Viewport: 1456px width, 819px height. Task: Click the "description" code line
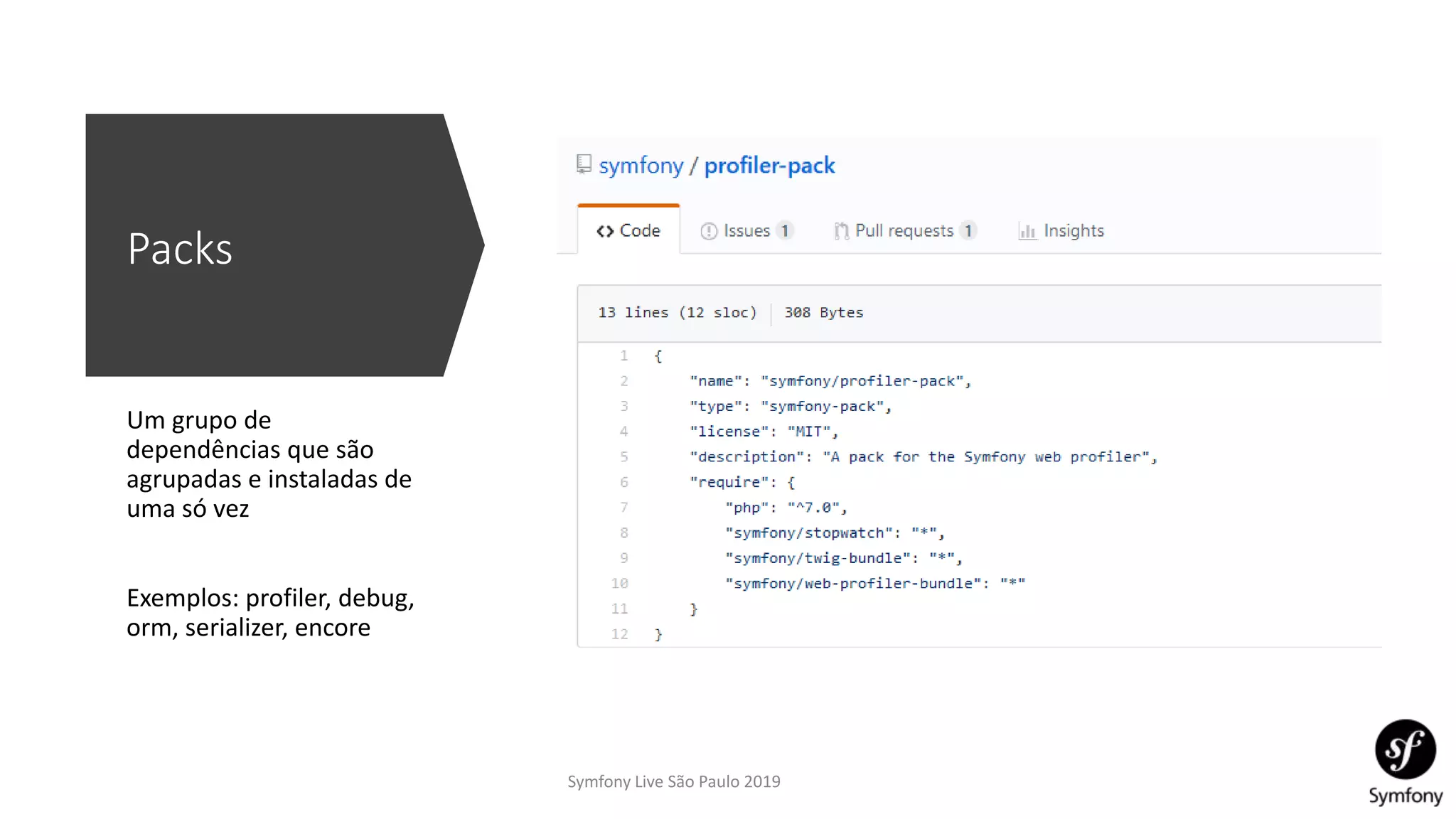924,456
